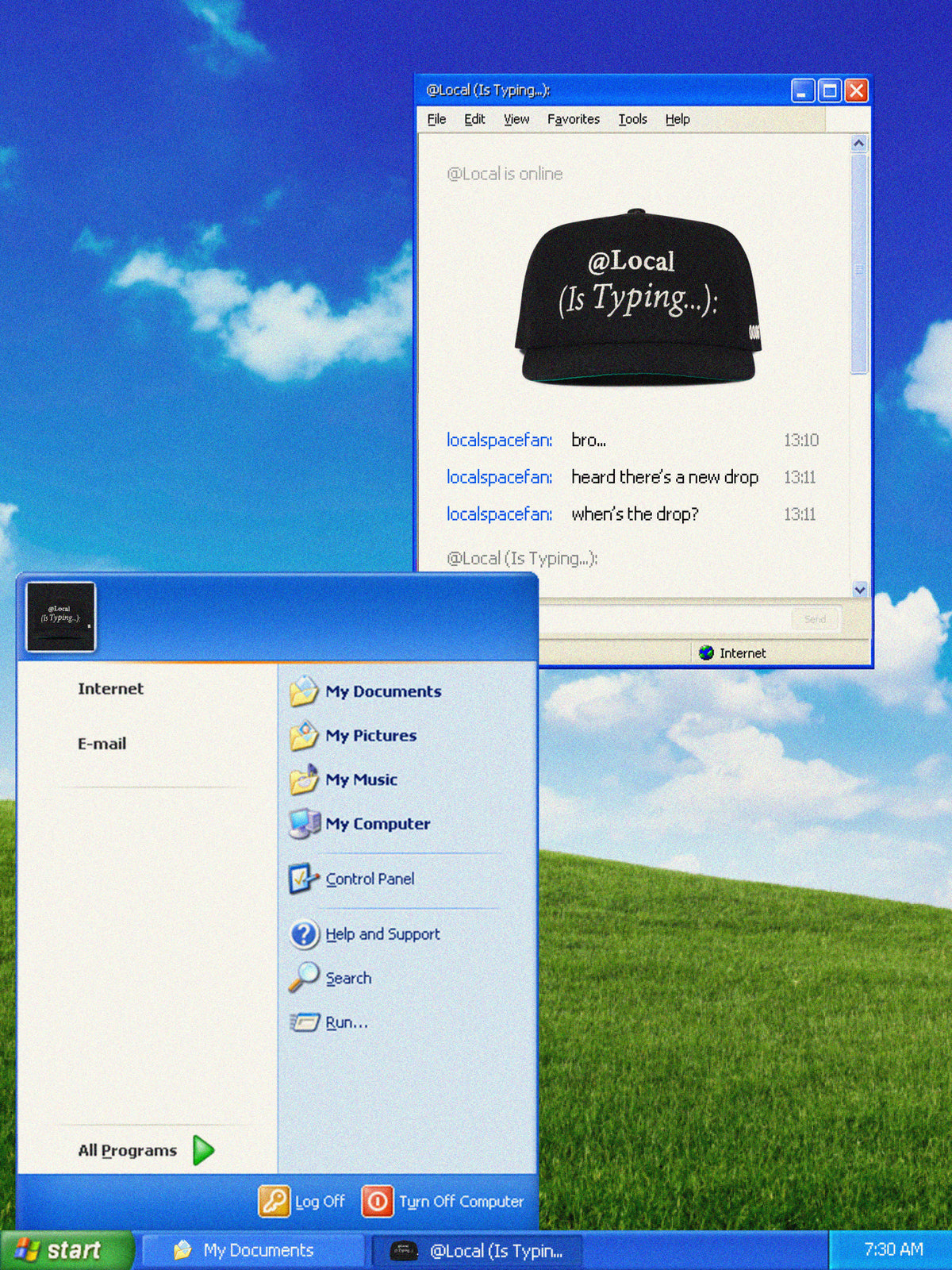Click the Log Off label
This screenshot has height=1270, width=952.
320,1202
